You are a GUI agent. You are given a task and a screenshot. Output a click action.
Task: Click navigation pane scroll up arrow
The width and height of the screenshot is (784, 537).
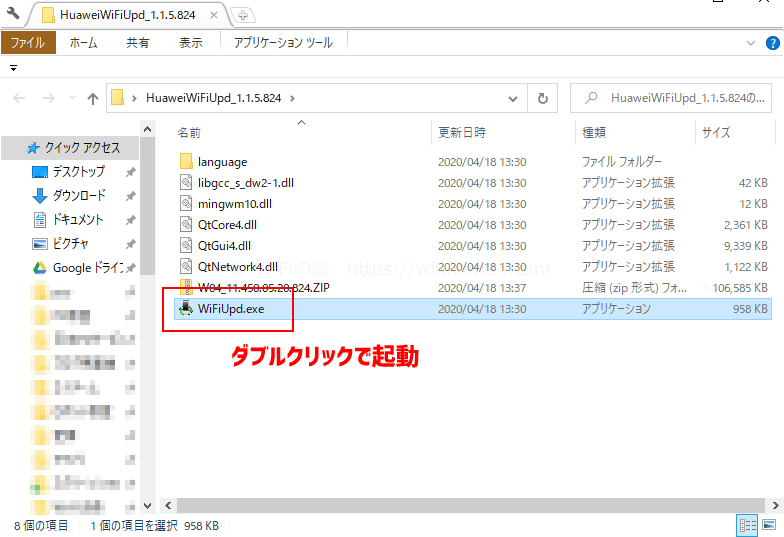tap(148, 130)
